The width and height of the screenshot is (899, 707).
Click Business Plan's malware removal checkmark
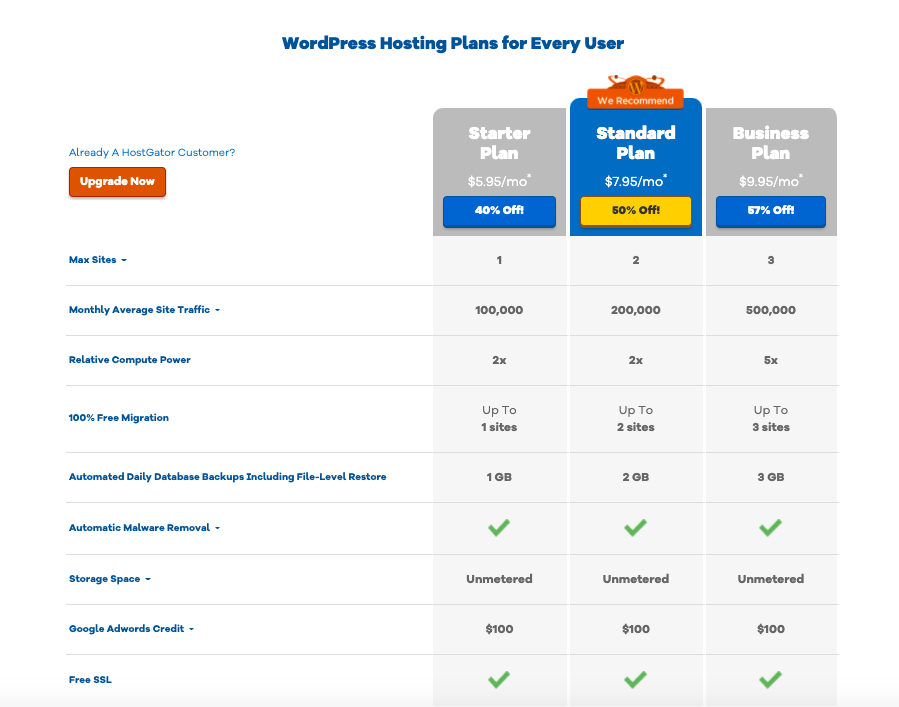770,527
